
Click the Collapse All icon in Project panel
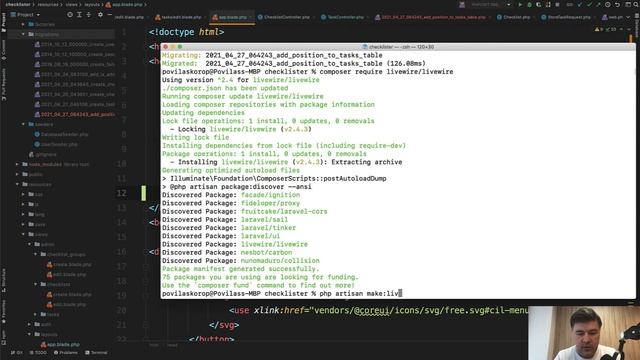[89, 14]
